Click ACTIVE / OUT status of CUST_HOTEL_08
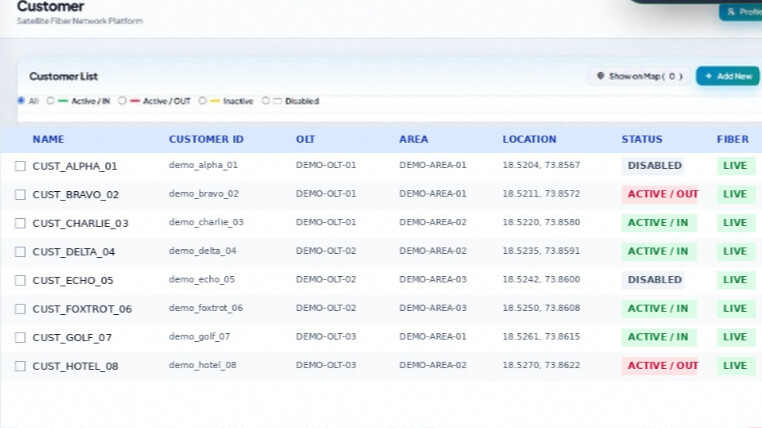 [660, 366]
